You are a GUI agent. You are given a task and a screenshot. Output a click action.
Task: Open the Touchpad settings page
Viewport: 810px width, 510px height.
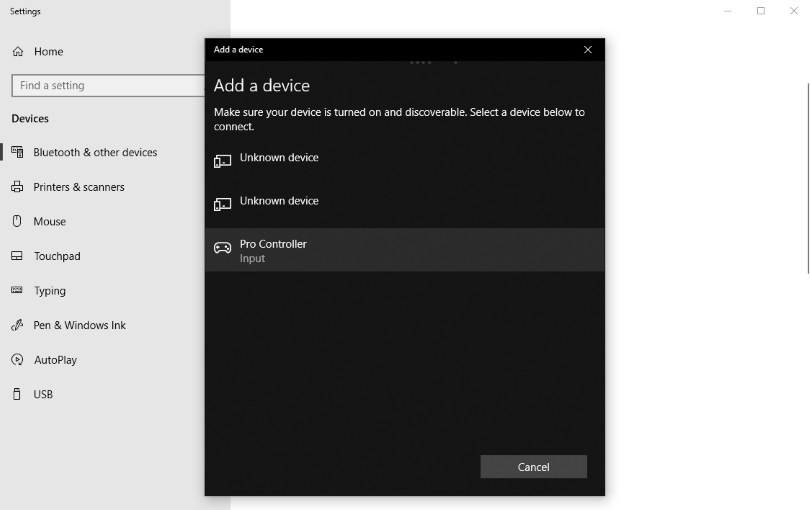click(57, 256)
